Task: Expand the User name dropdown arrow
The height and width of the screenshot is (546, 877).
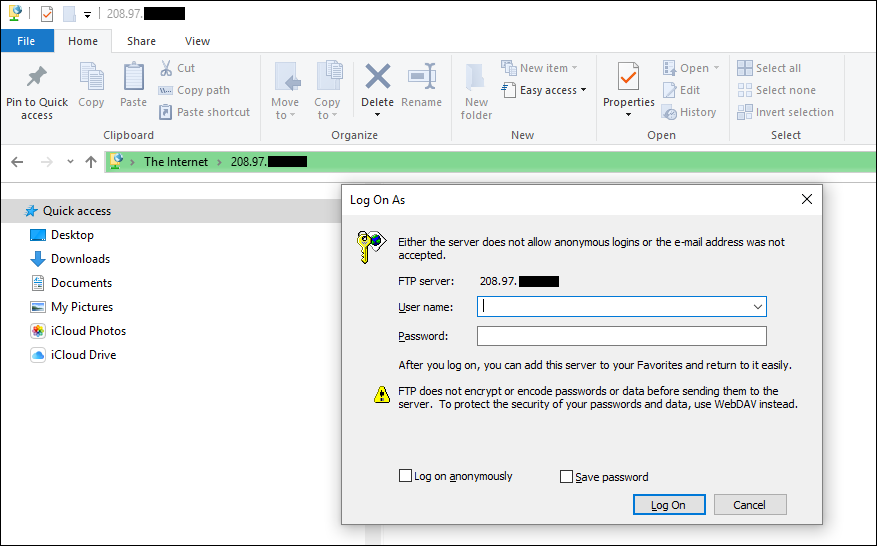Action: tap(758, 307)
